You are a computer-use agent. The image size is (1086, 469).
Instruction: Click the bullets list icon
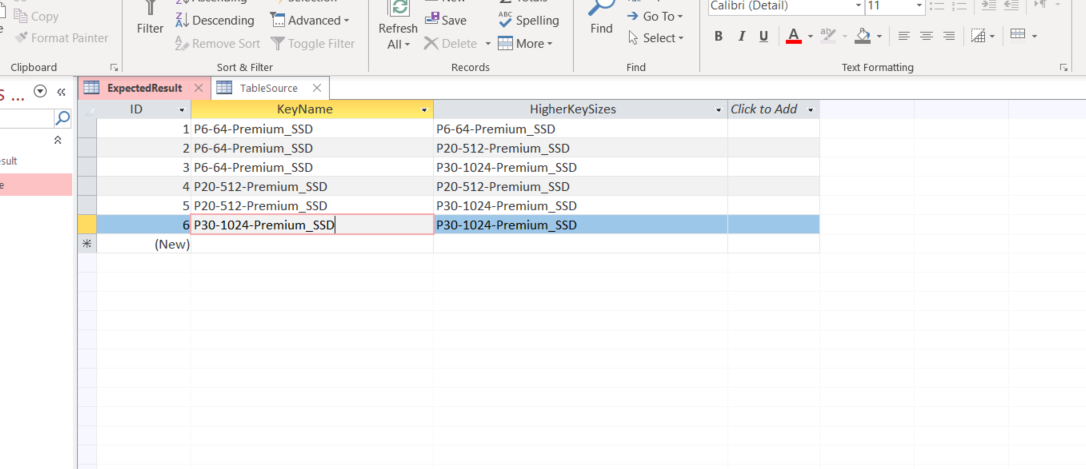click(x=938, y=6)
